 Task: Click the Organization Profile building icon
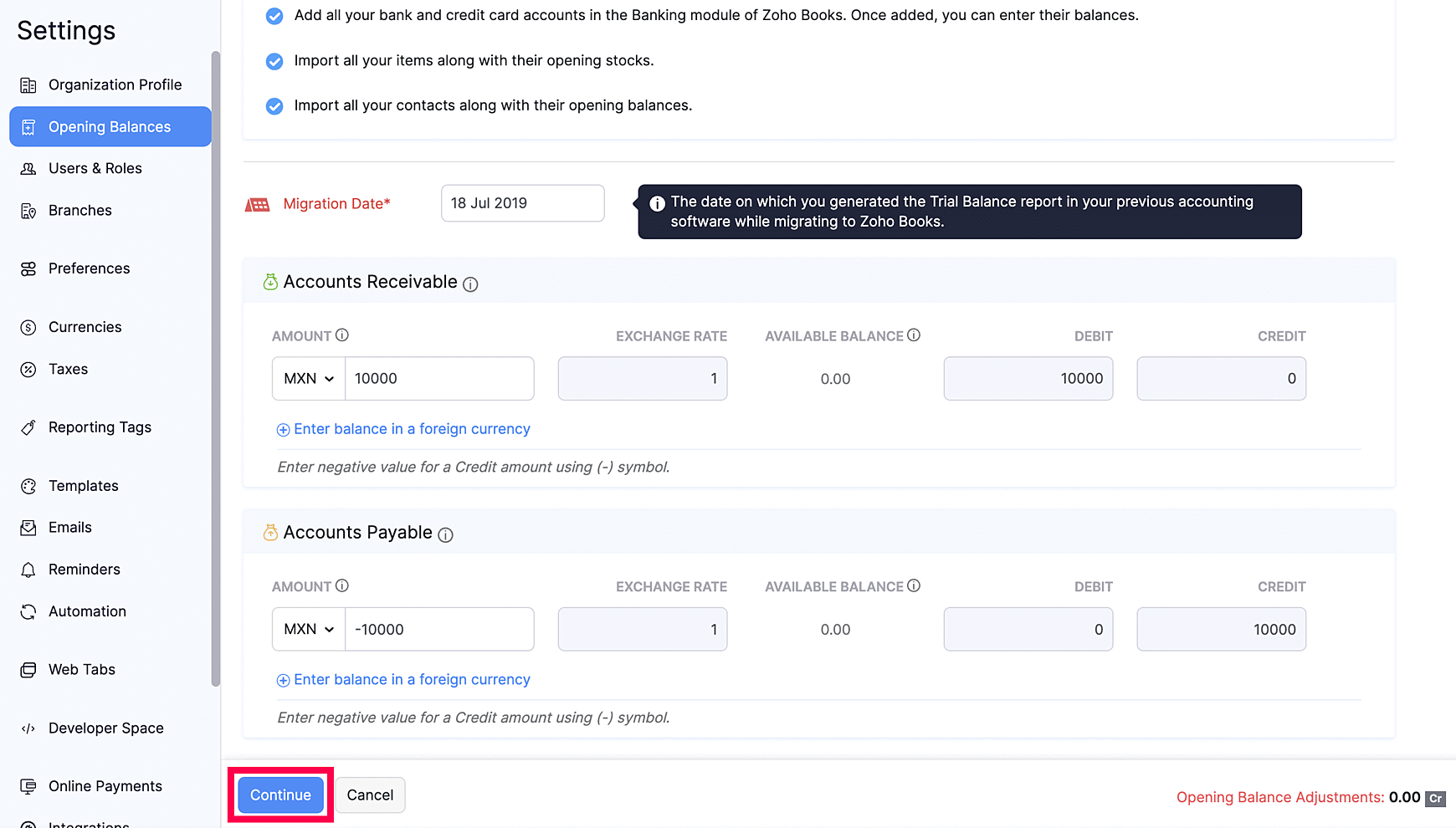28,85
